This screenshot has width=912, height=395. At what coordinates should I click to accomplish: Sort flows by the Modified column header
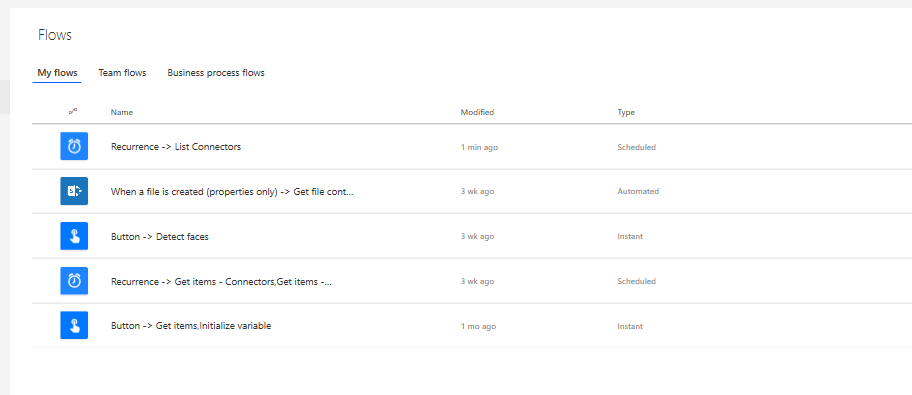pos(477,112)
